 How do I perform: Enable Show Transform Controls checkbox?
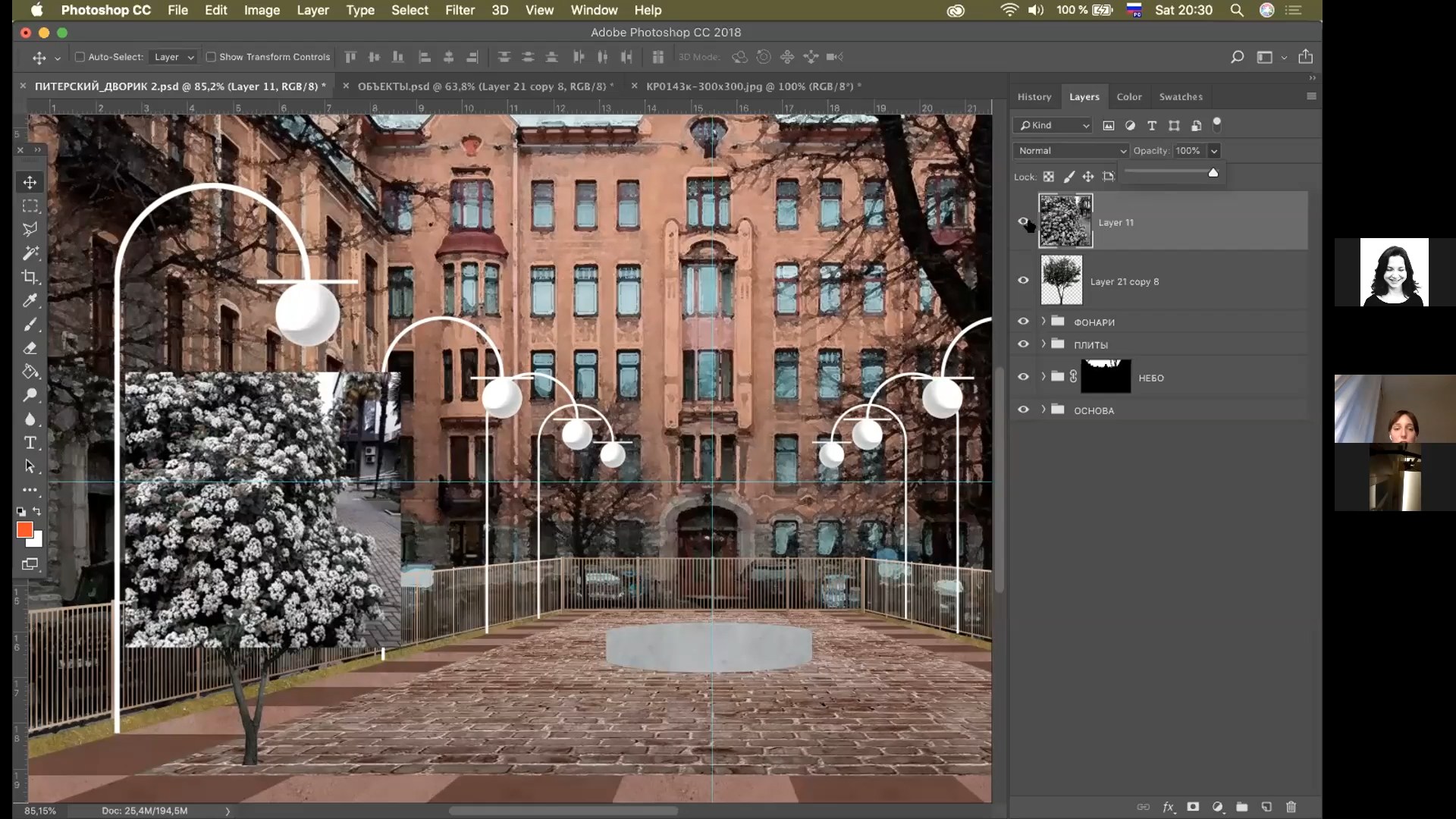point(211,57)
